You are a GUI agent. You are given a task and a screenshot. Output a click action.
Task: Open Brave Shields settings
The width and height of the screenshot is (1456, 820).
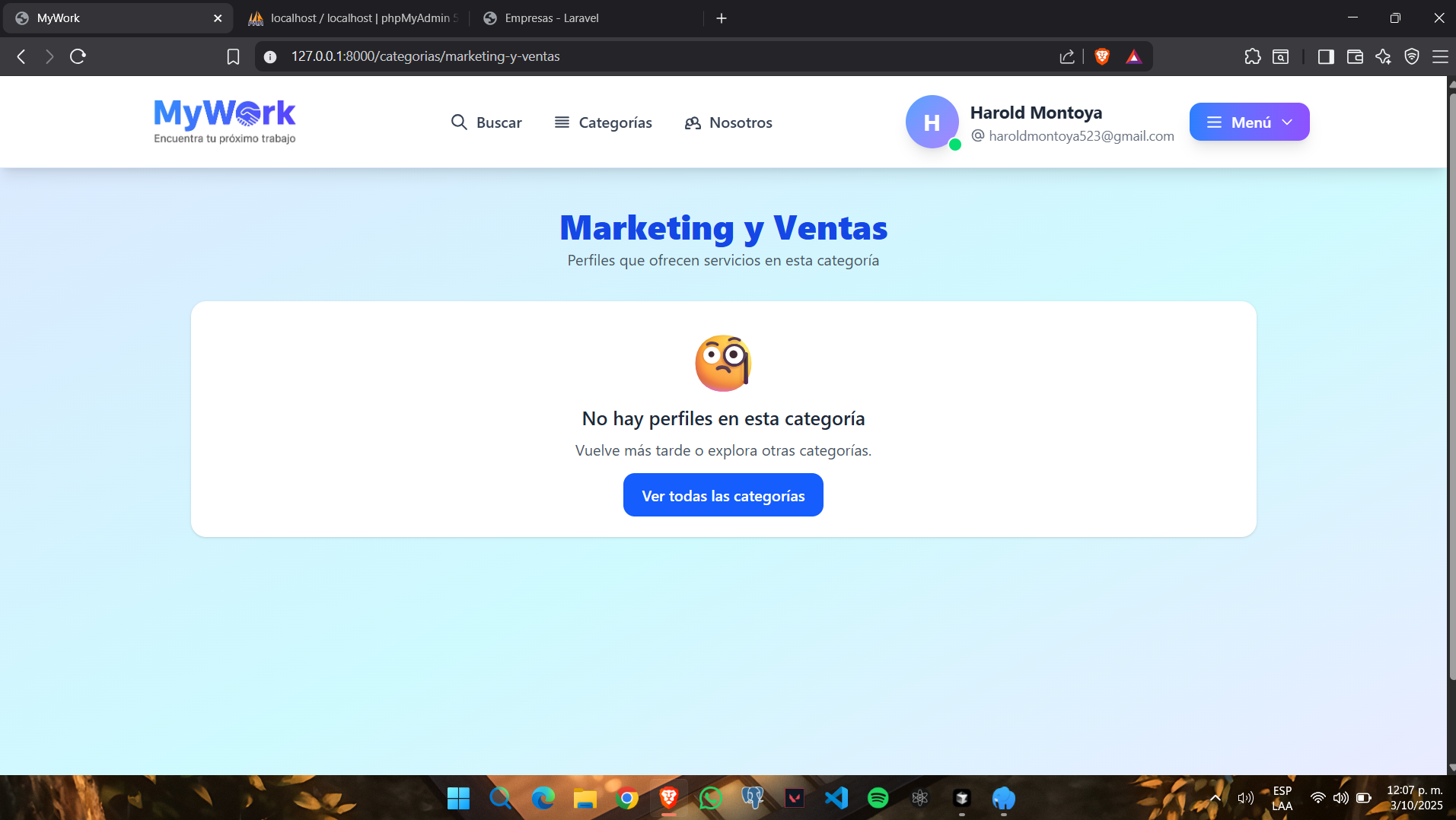pos(1101,56)
